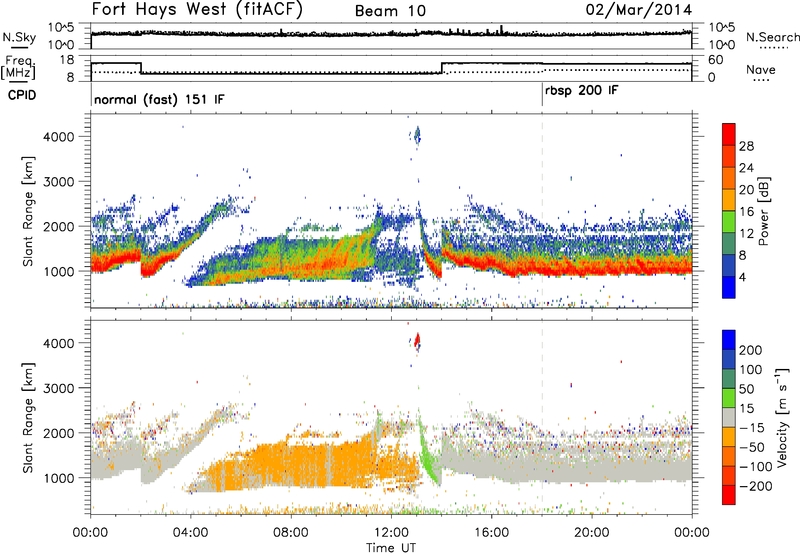Click the '200' velocity scale value
This screenshot has width=800, height=554.
pyautogui.click(x=751, y=350)
